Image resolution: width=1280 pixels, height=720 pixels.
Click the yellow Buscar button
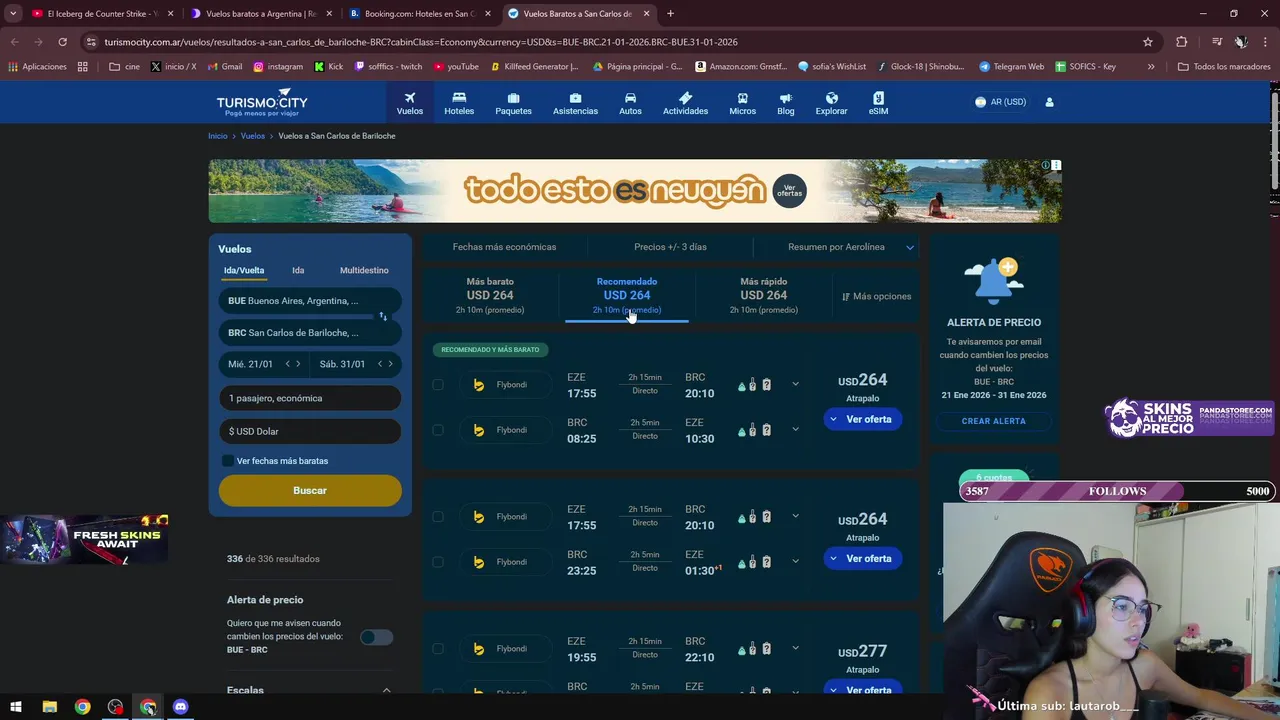tap(310, 491)
